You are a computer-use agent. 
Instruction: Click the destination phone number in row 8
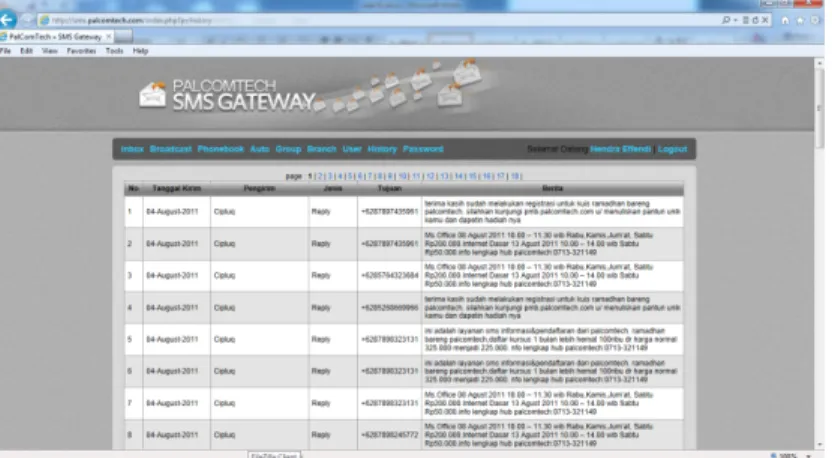389,435
